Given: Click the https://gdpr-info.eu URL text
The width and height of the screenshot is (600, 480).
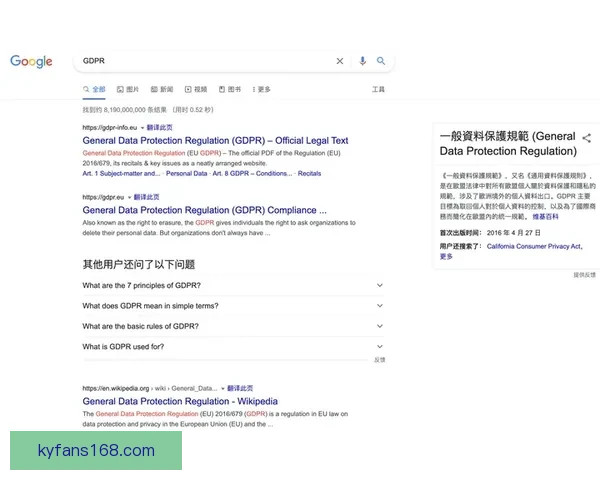Looking at the screenshot, I should click(x=110, y=127).
